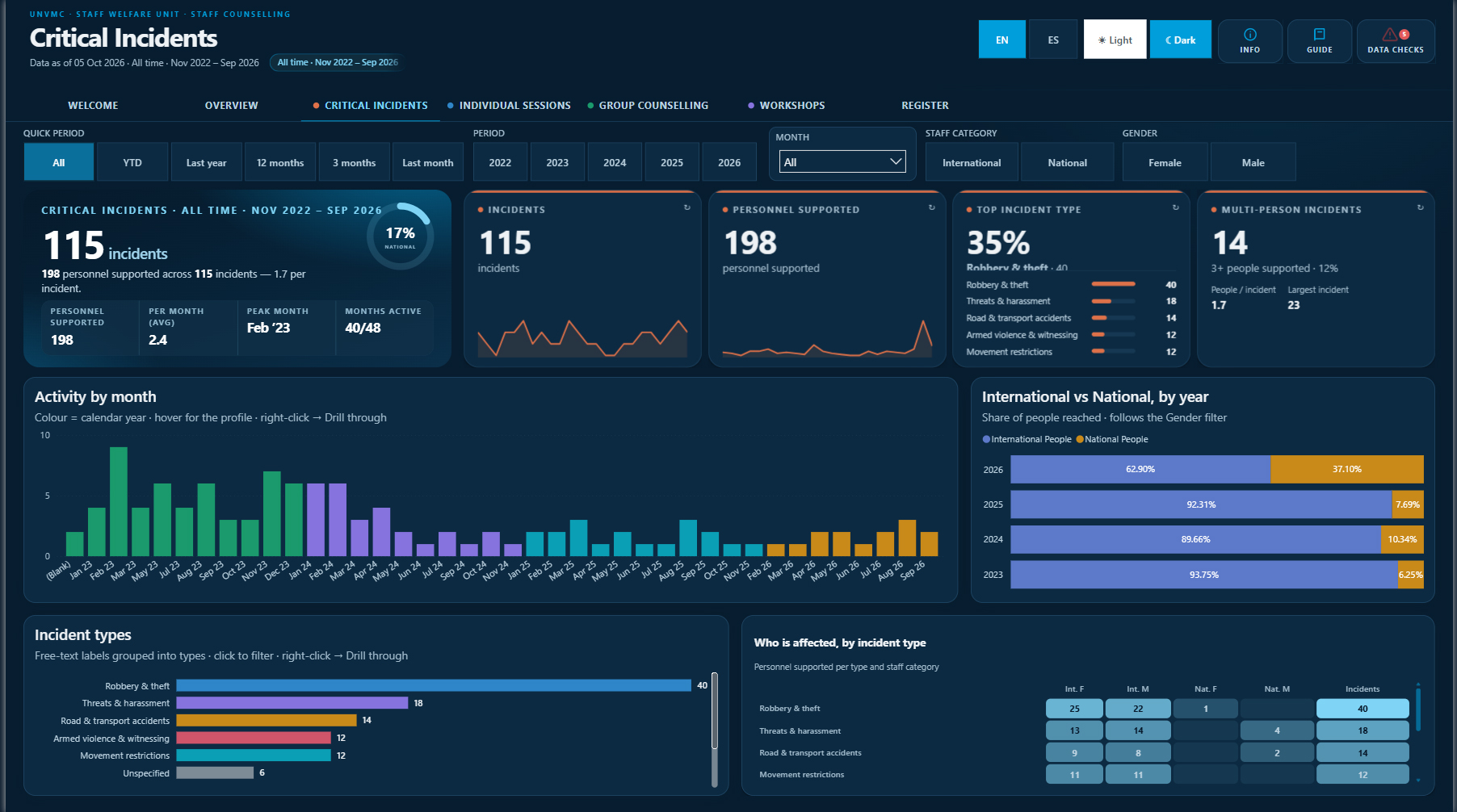The width and height of the screenshot is (1457, 812).
Task: Switch language to ES
Action: (1053, 40)
